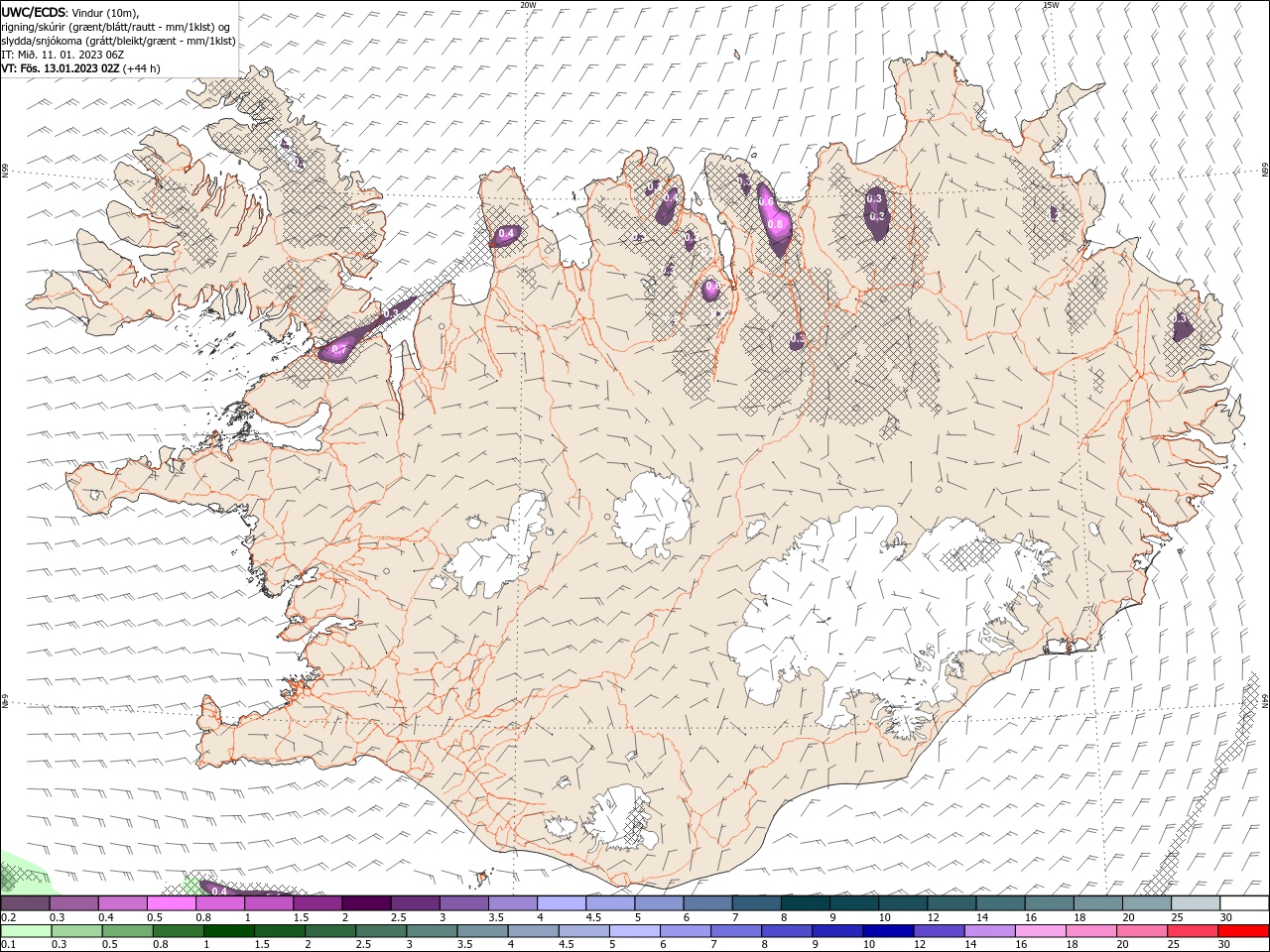
Task: Click the 'UWC/ECDS' title text
Action: click(33, 12)
